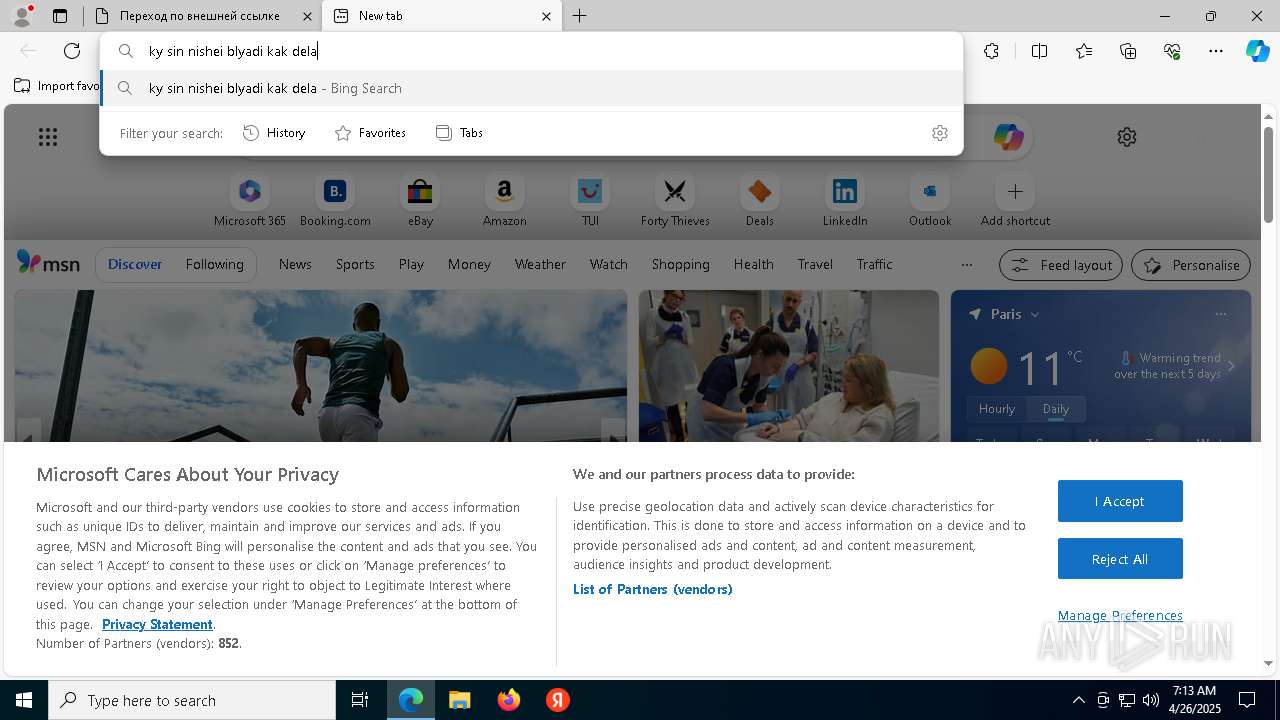Image resolution: width=1280 pixels, height=720 pixels.
Task: Open the Weather category
Action: pyautogui.click(x=540, y=264)
